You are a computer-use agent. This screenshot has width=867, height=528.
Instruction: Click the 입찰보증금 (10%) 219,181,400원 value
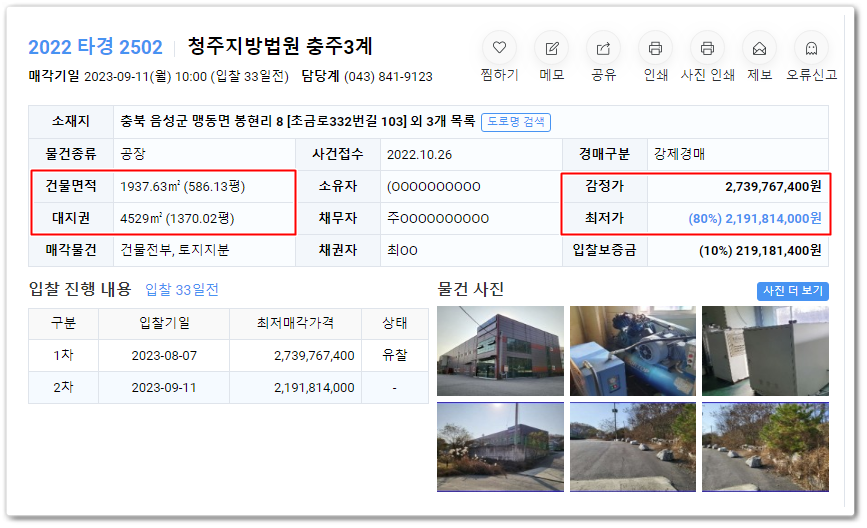pyautogui.click(x=760, y=250)
